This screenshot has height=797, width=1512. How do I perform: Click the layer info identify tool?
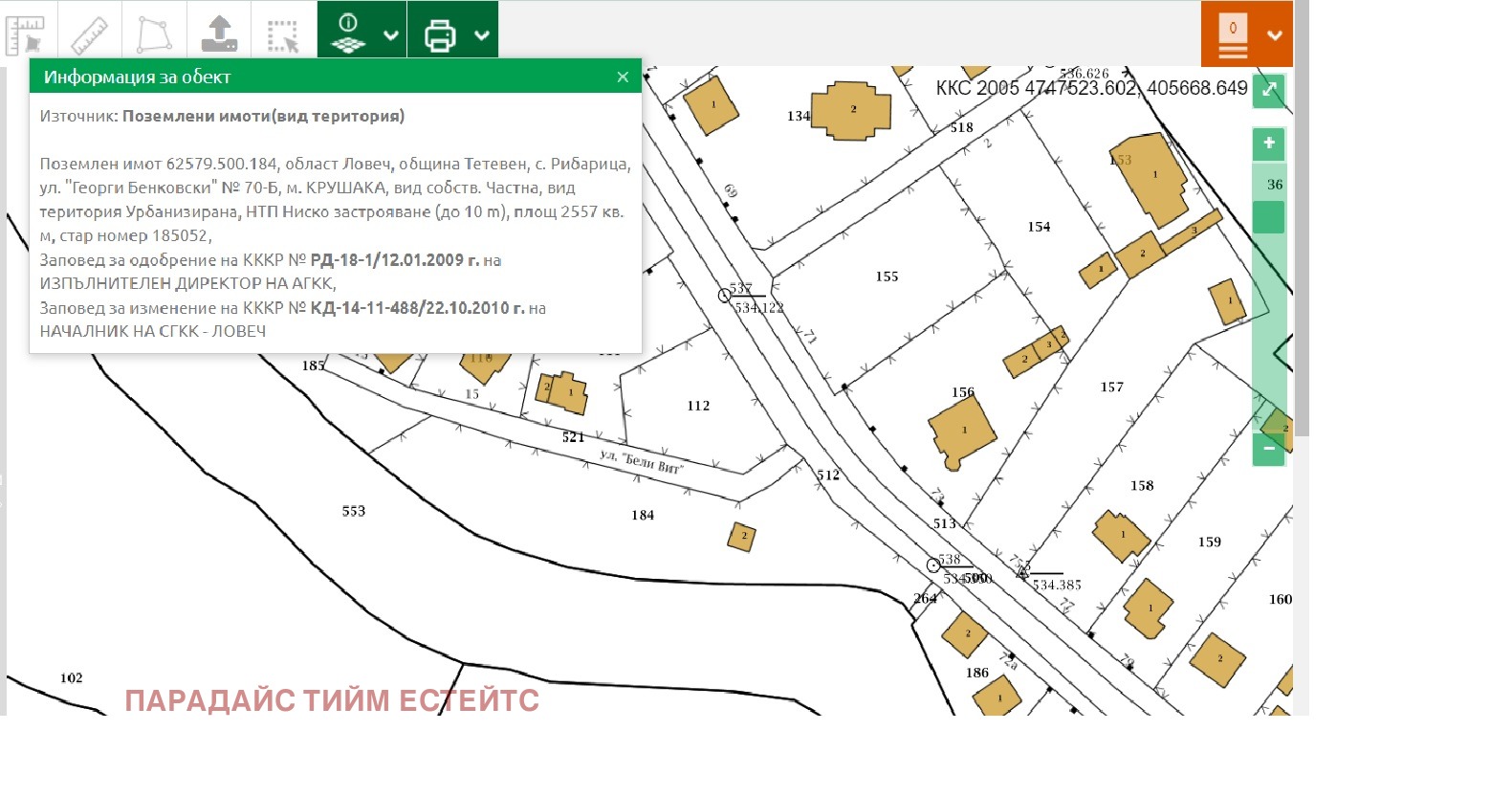[x=348, y=33]
